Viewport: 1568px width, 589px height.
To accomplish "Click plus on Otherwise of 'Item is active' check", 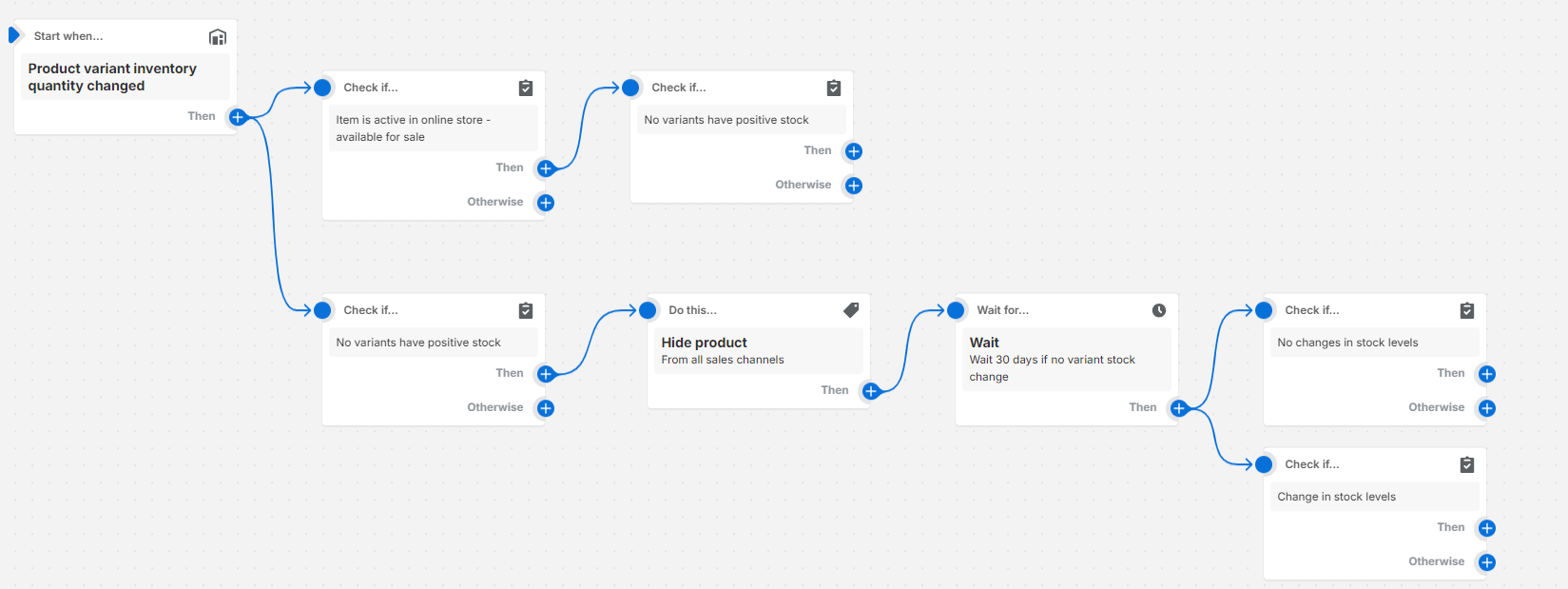I will point(546,203).
